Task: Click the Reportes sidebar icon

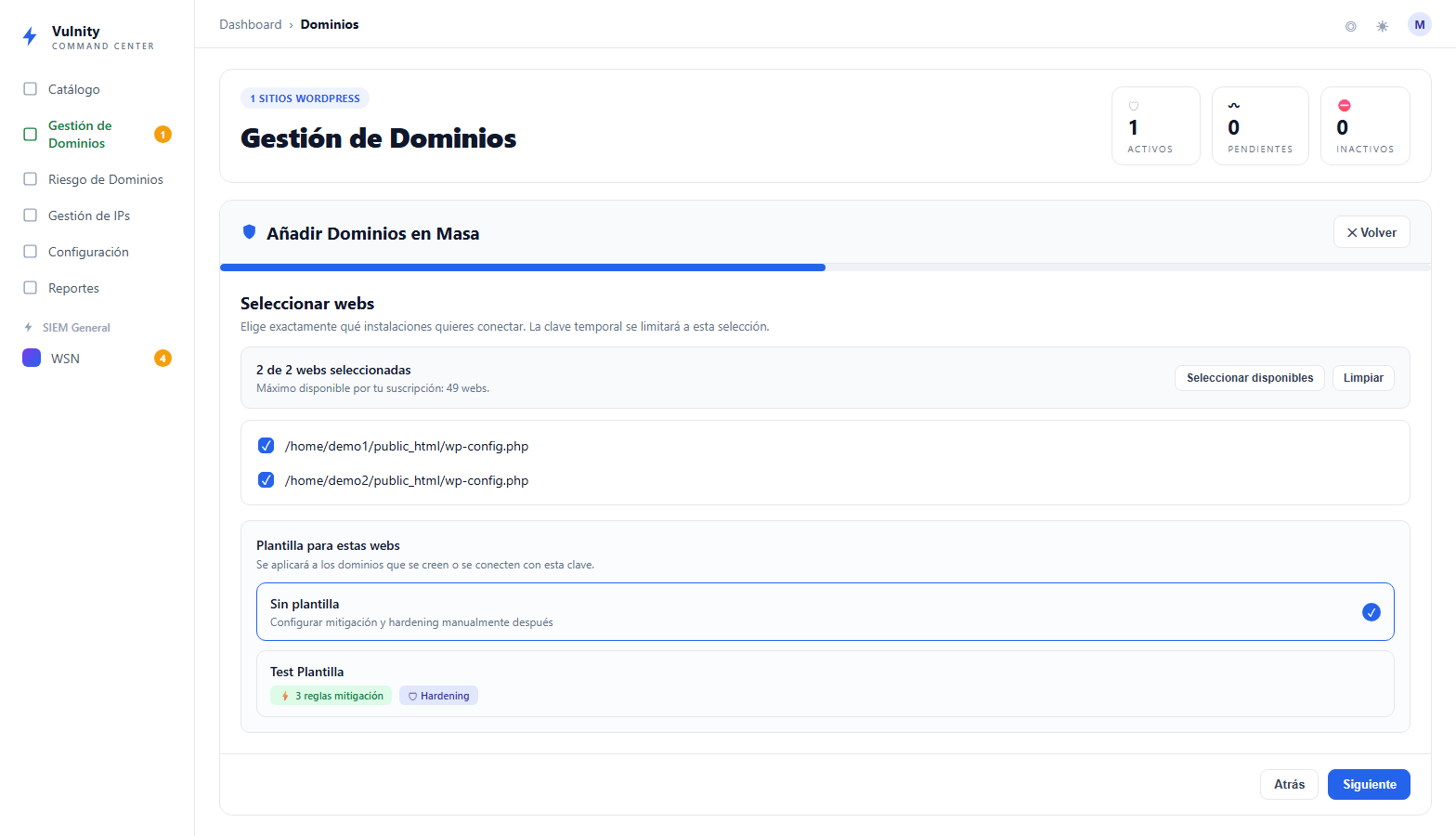Action: pos(30,288)
